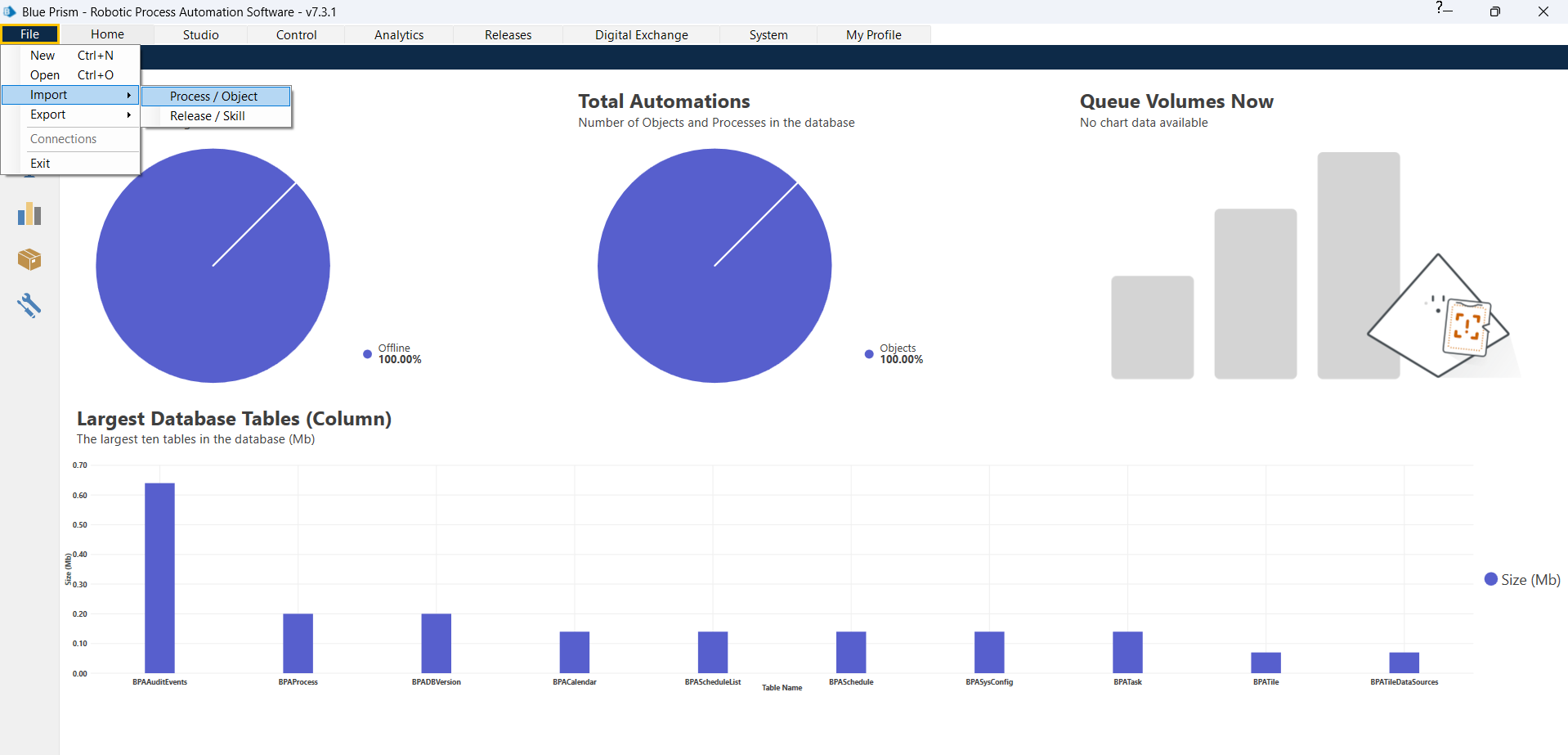Click the Size (Mb) legend marker
Image resolution: width=1568 pixels, height=755 pixels.
(1490, 579)
